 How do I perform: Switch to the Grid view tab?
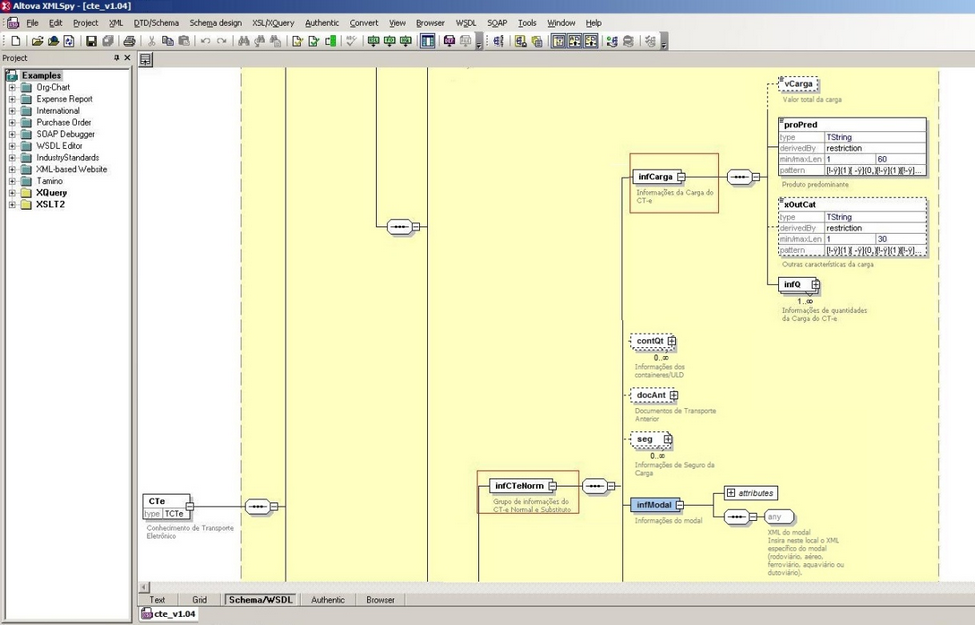(x=199, y=600)
